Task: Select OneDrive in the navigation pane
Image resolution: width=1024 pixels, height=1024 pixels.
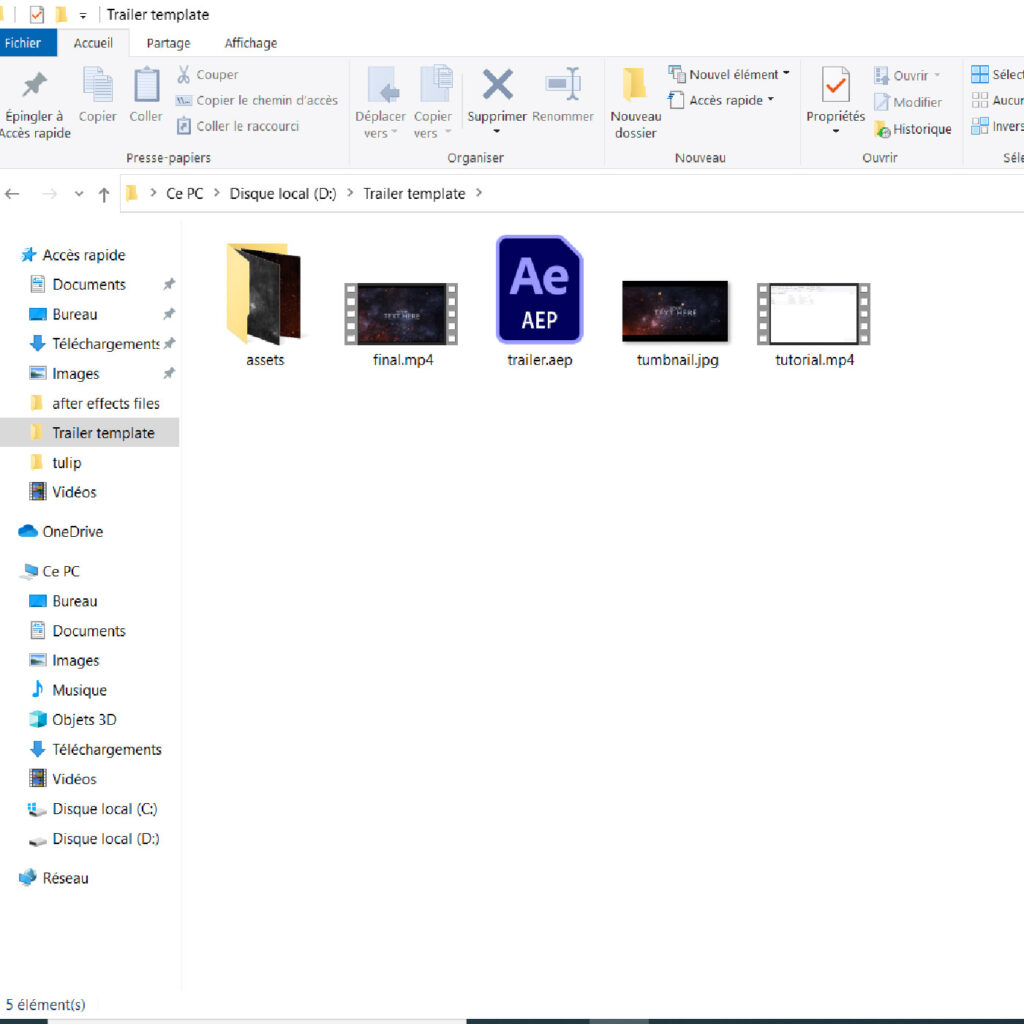Action: pyautogui.click(x=72, y=532)
